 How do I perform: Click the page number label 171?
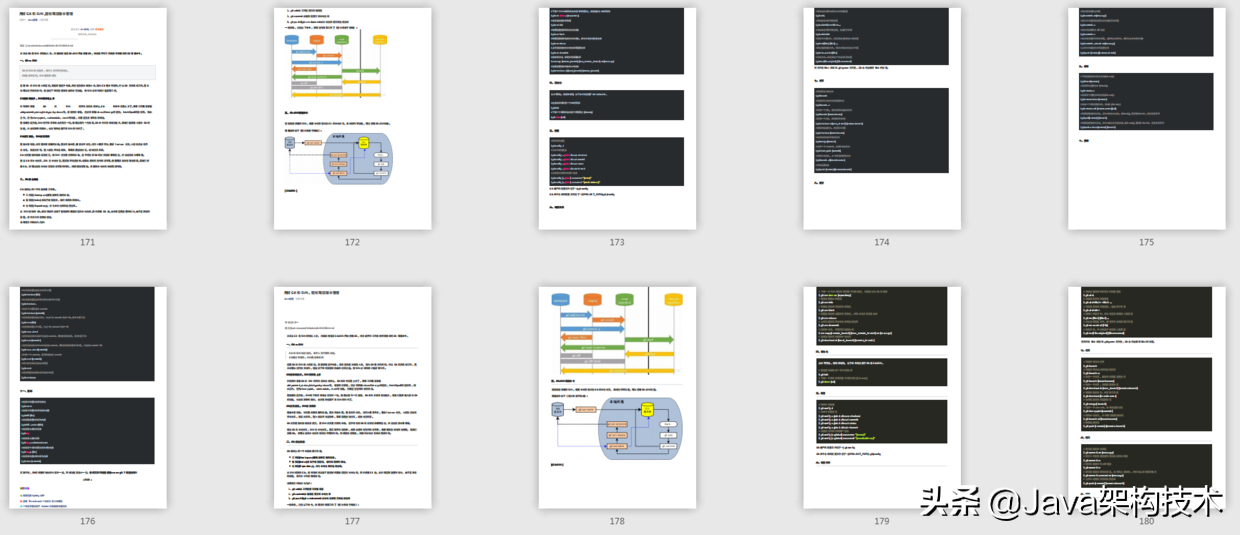[x=88, y=242]
